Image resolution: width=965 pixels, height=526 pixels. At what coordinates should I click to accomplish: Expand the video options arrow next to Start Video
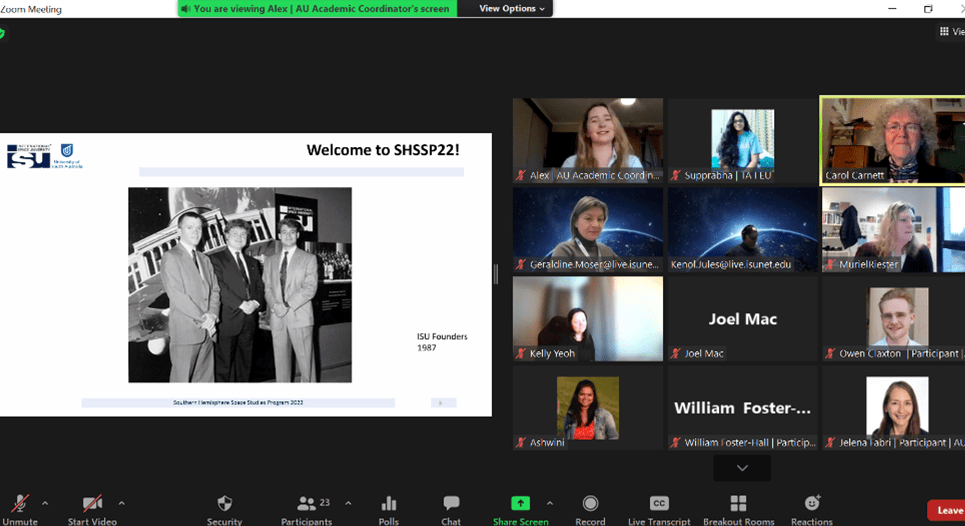(x=122, y=503)
